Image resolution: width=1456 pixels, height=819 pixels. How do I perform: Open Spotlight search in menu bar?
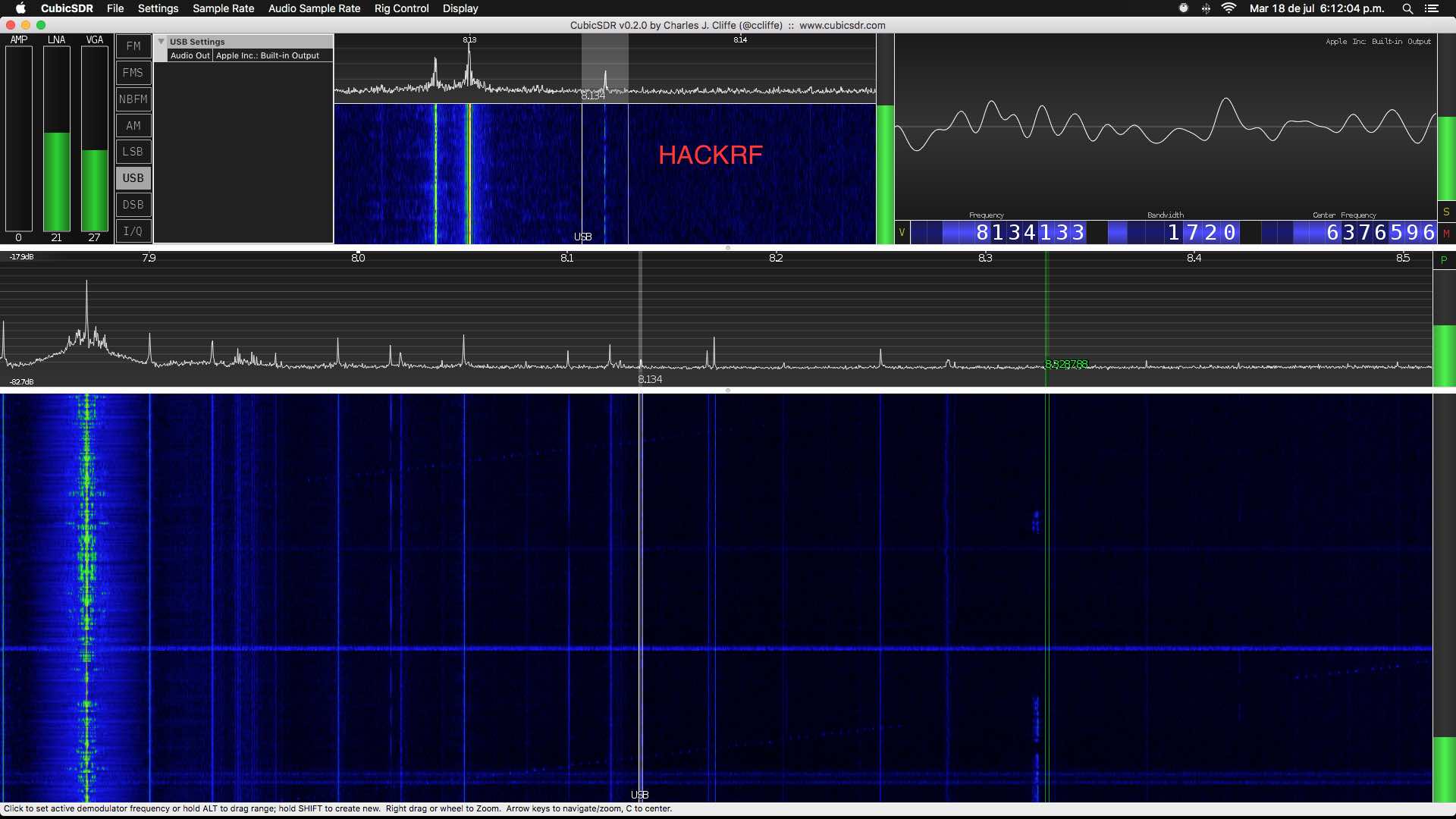point(1407,8)
